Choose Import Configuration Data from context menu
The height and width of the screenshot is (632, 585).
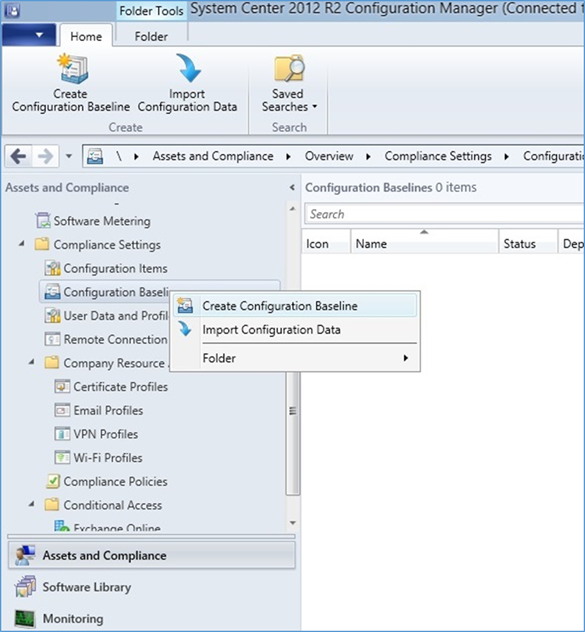click(x=295, y=329)
